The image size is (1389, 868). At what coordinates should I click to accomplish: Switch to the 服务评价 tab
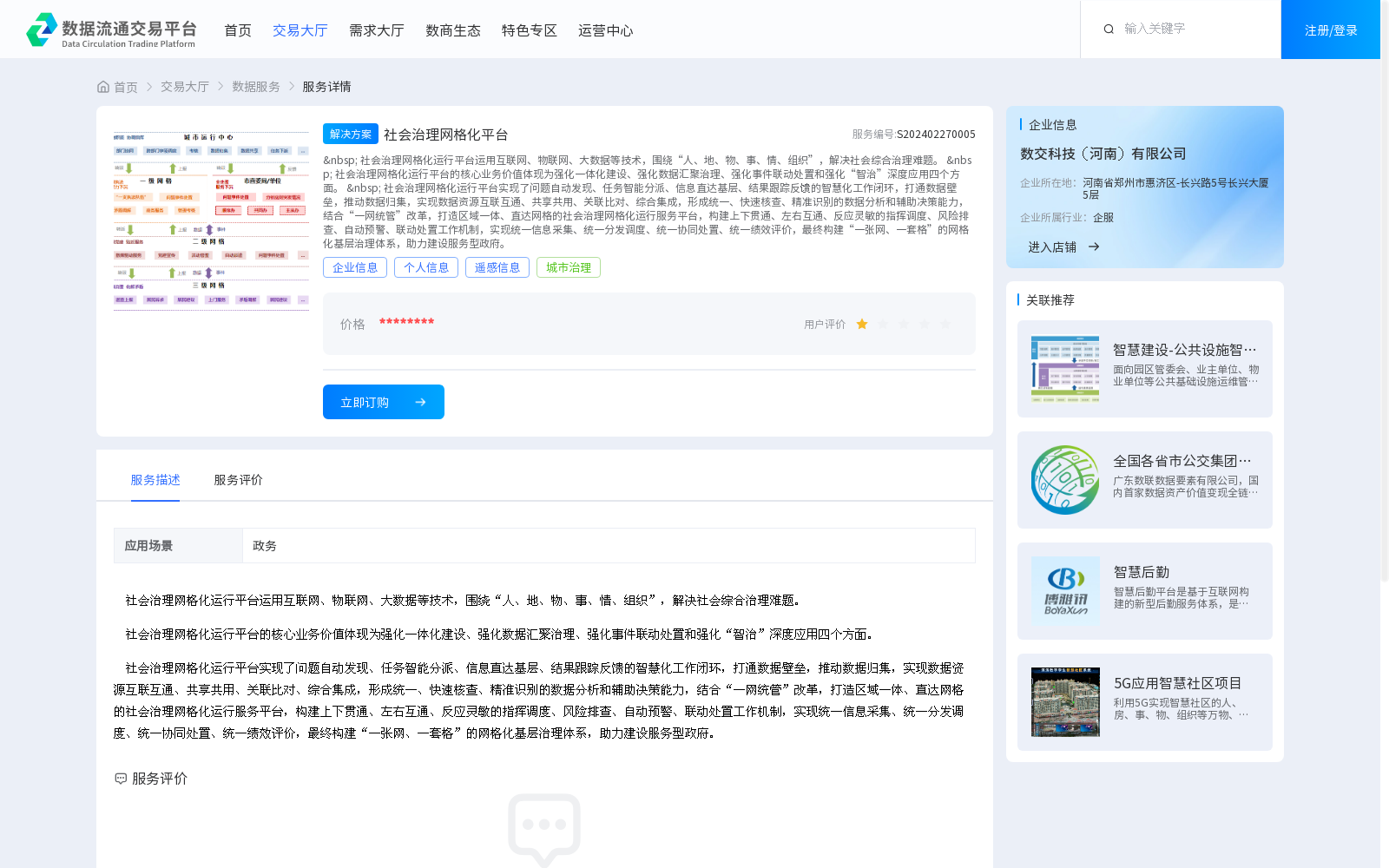click(238, 480)
